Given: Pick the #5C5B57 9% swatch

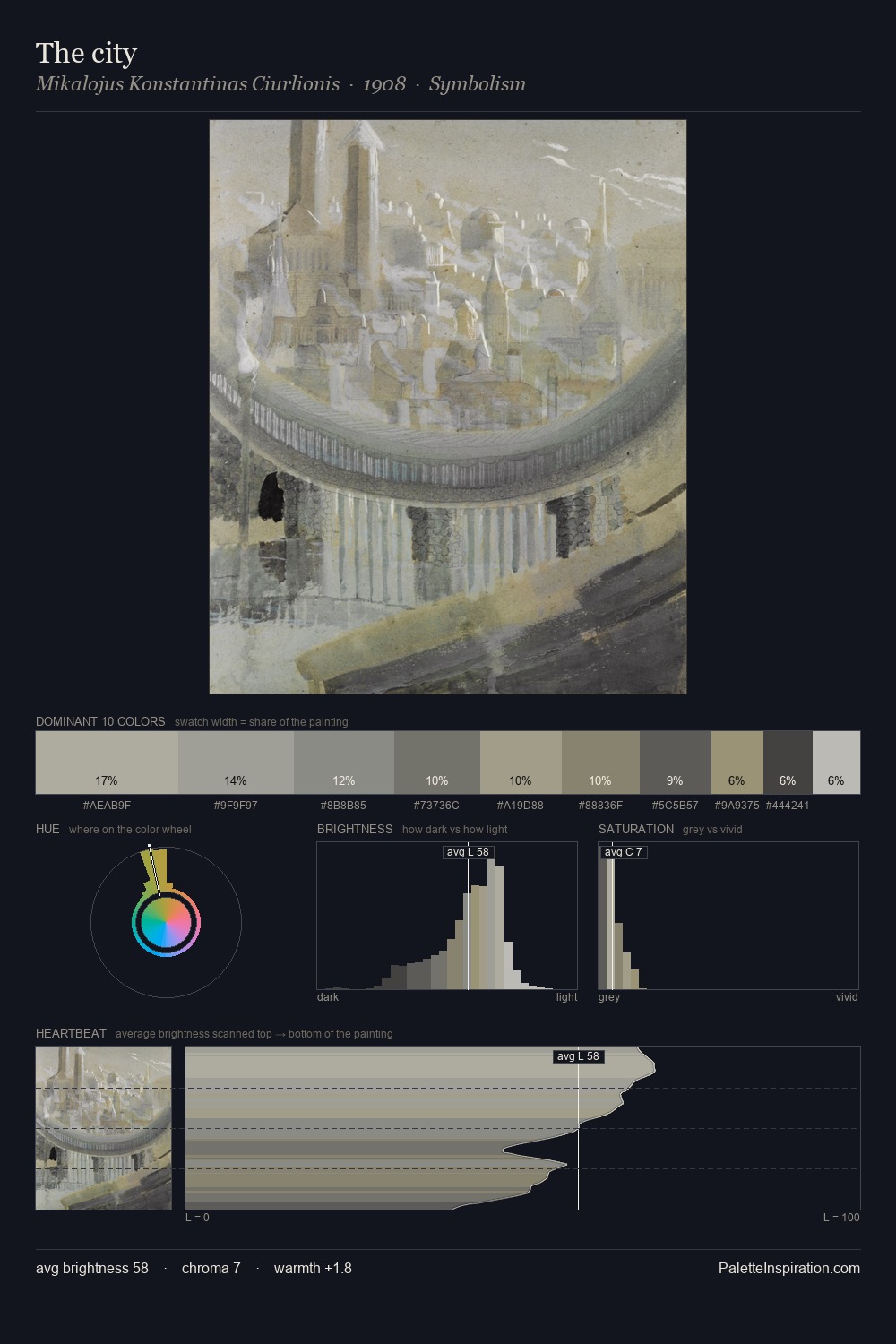Looking at the screenshot, I should pyautogui.click(x=676, y=762).
